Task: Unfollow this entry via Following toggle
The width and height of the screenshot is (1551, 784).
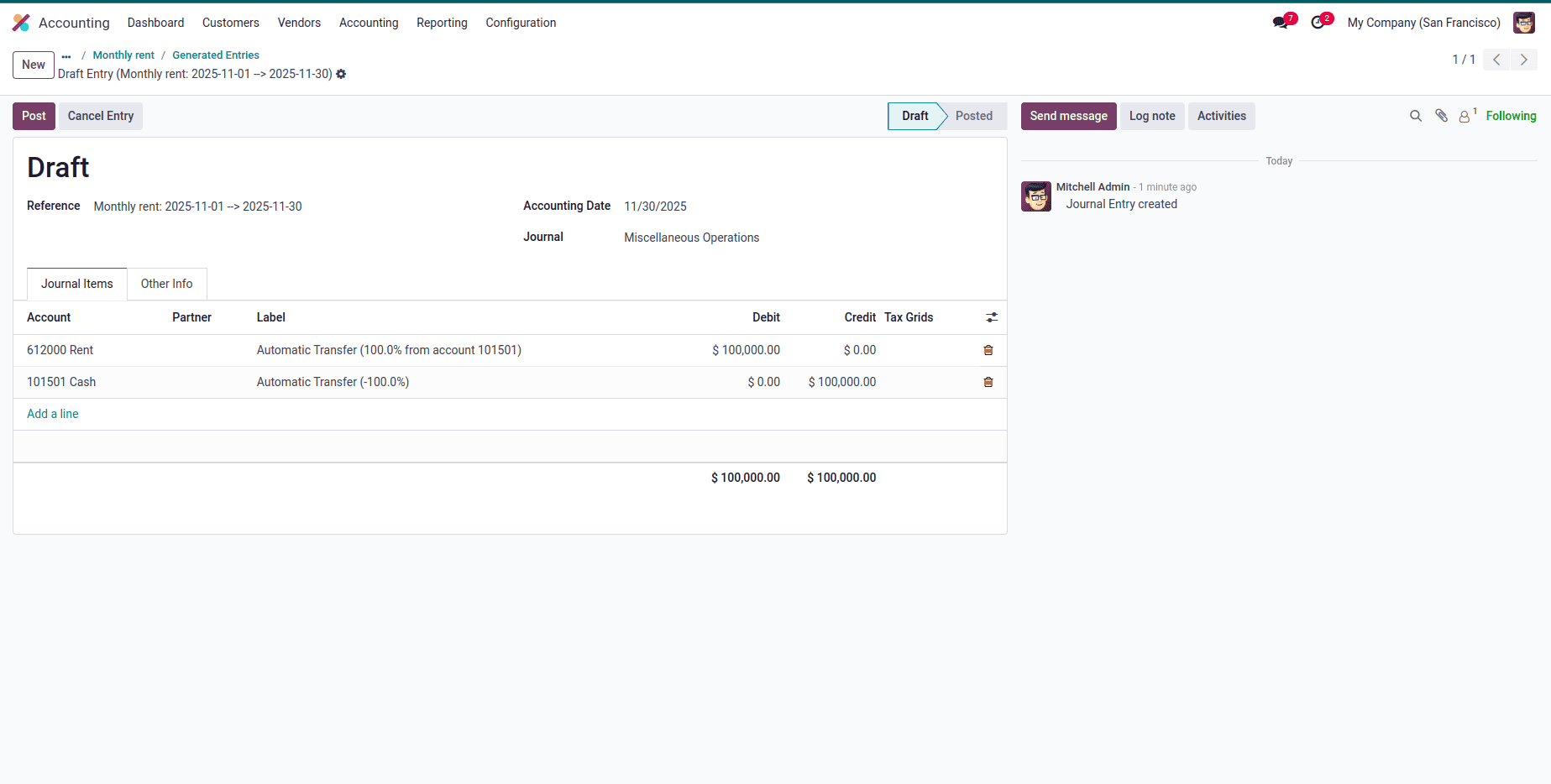Action: coord(1511,116)
